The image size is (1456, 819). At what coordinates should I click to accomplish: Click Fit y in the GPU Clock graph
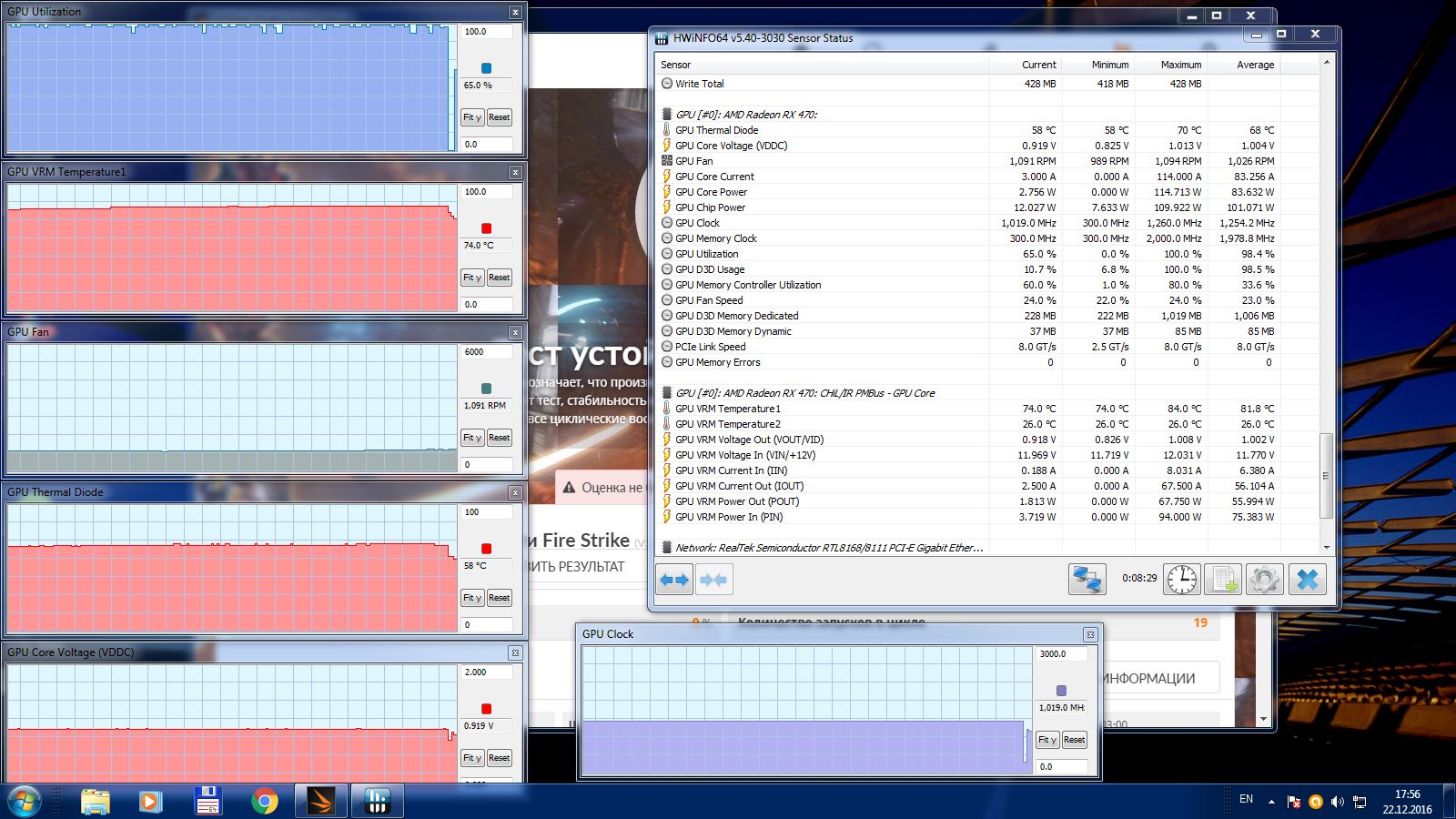[1046, 740]
